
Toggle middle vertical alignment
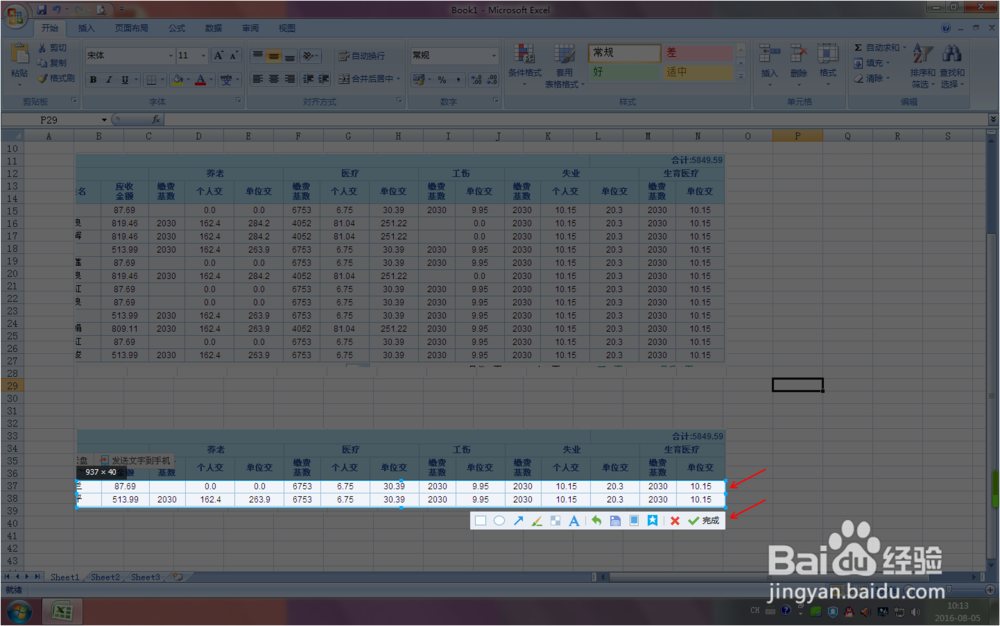(274, 56)
